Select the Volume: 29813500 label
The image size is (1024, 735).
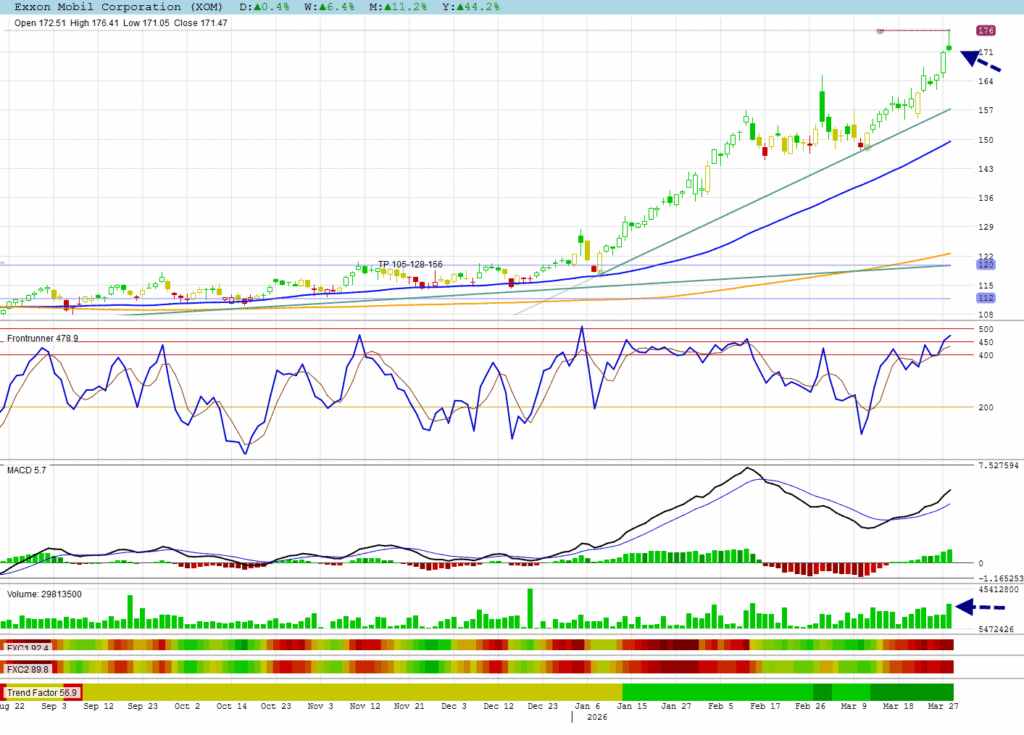tap(45, 594)
